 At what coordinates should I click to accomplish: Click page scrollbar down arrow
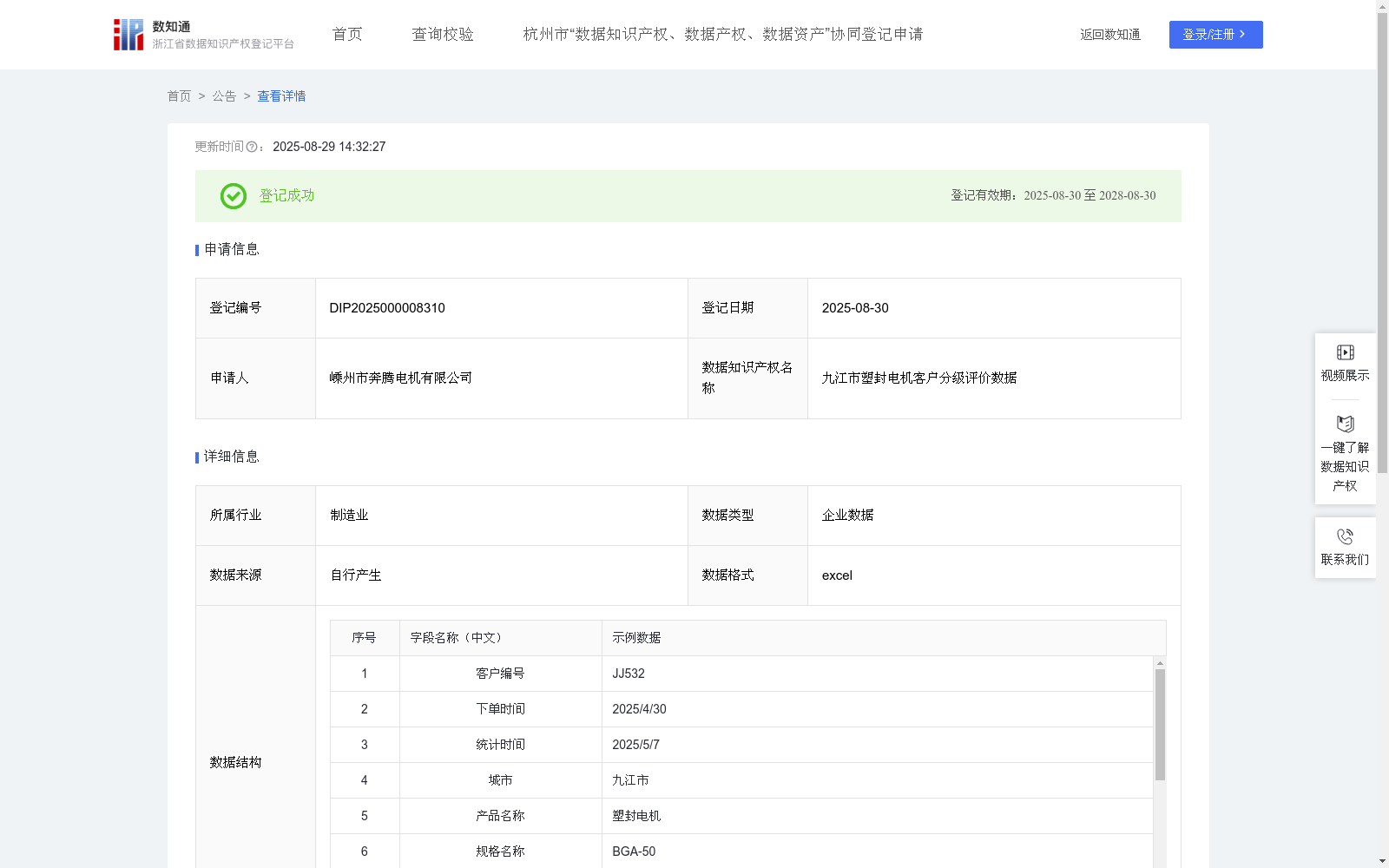click(x=1382, y=861)
